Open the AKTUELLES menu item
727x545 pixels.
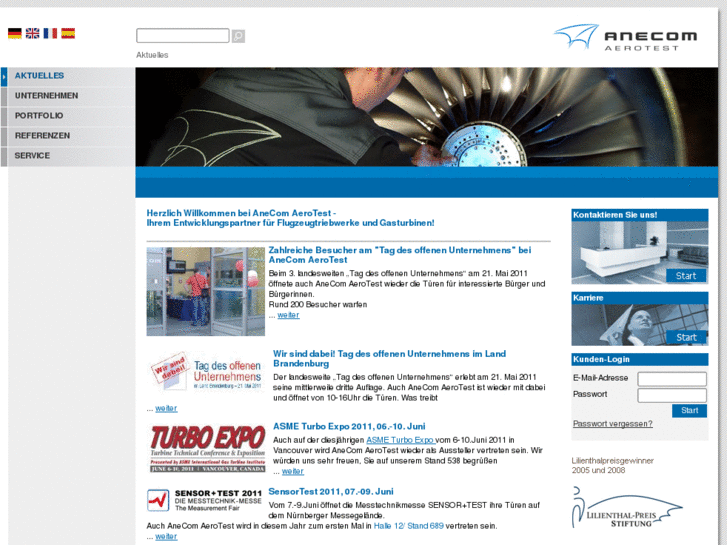pyautogui.click(x=68, y=76)
